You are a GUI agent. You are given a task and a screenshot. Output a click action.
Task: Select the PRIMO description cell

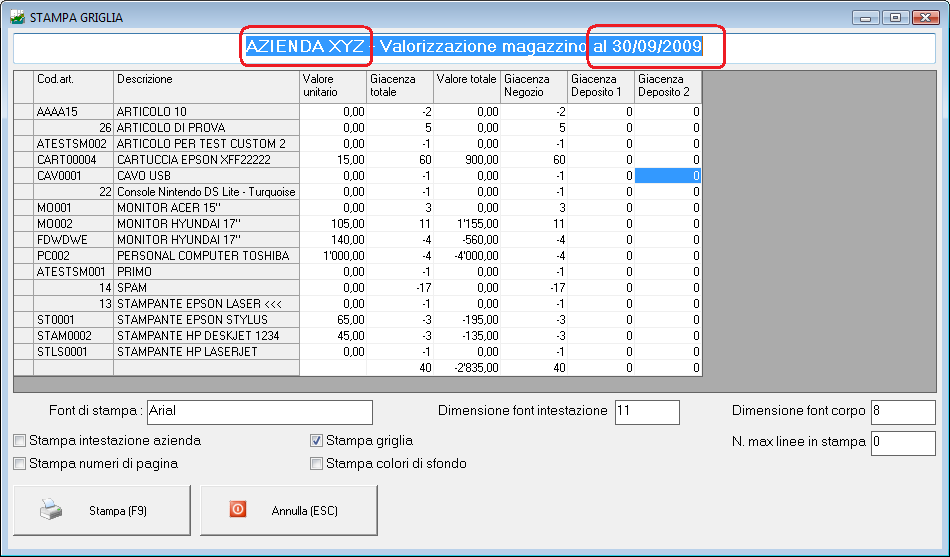[x=207, y=272]
